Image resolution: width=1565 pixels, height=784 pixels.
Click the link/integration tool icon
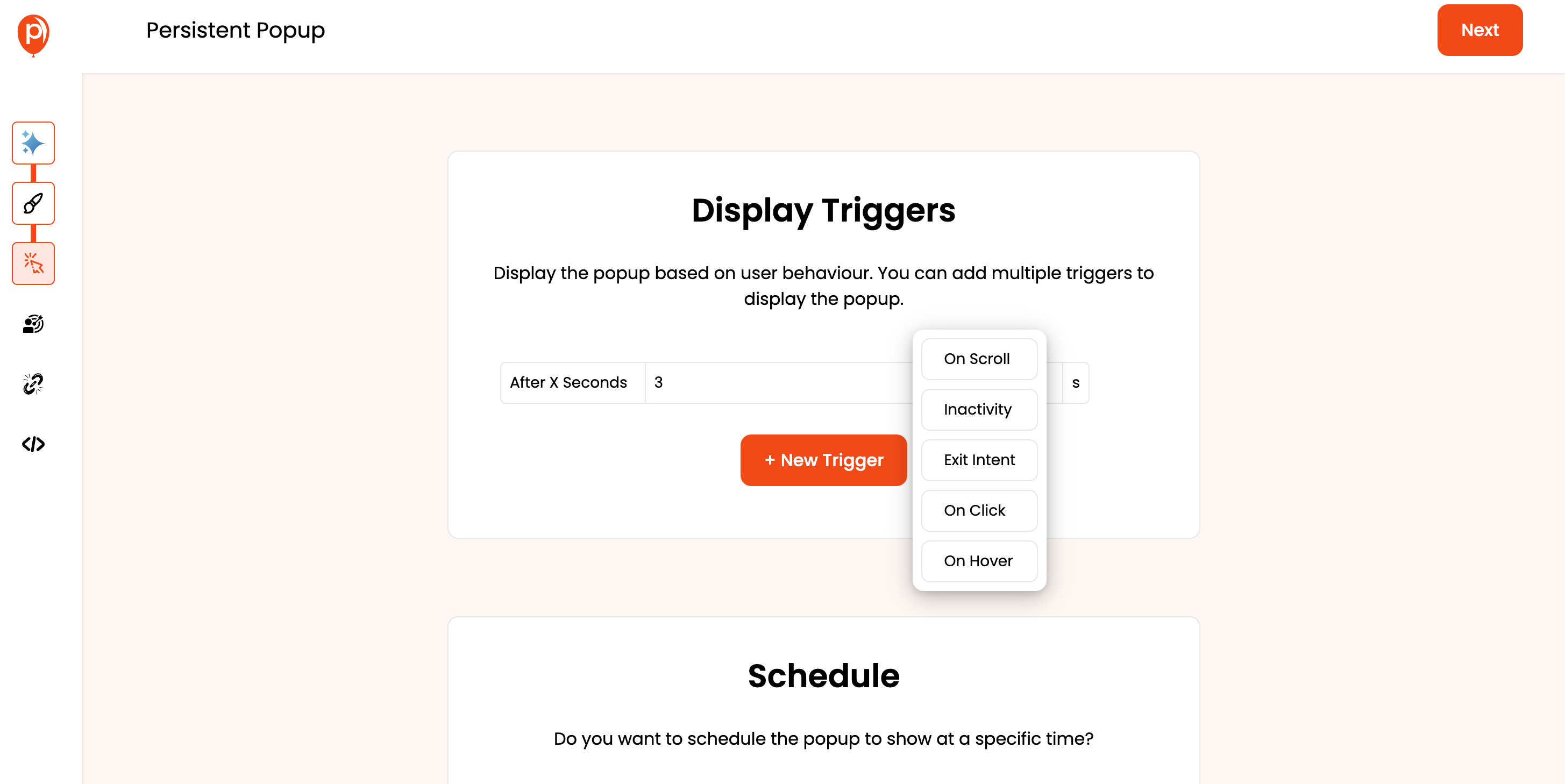33,384
